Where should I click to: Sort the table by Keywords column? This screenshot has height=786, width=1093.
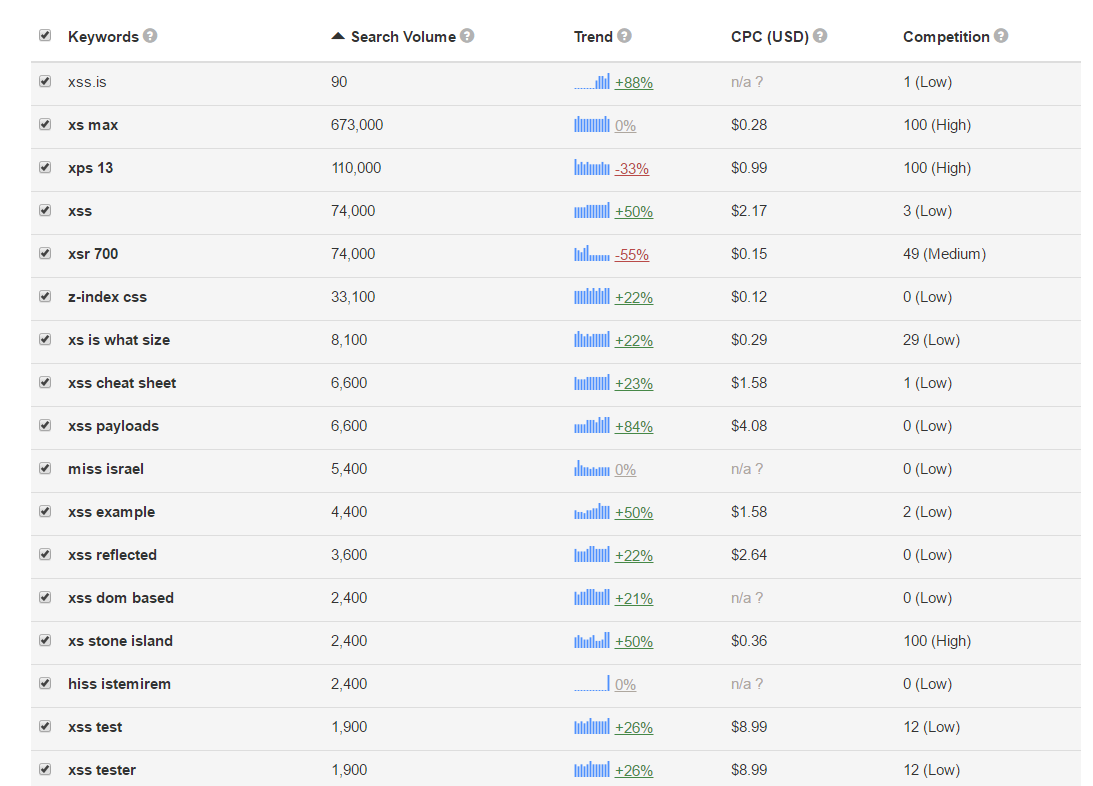click(x=103, y=37)
